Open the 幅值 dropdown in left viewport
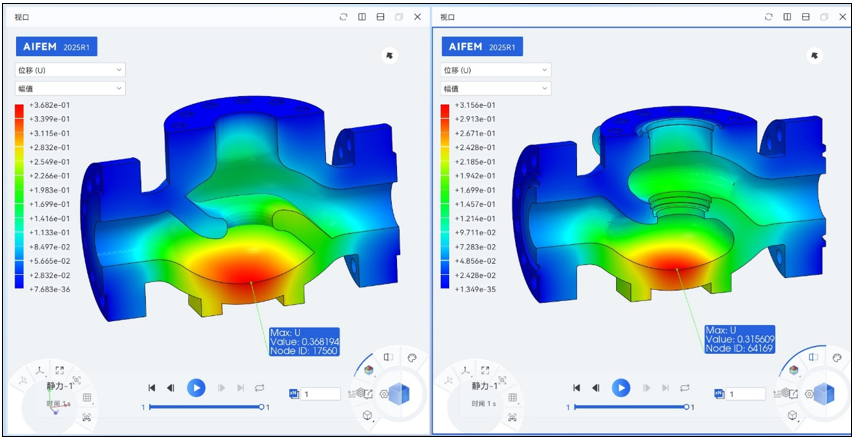The width and height of the screenshot is (857, 442). pos(70,88)
